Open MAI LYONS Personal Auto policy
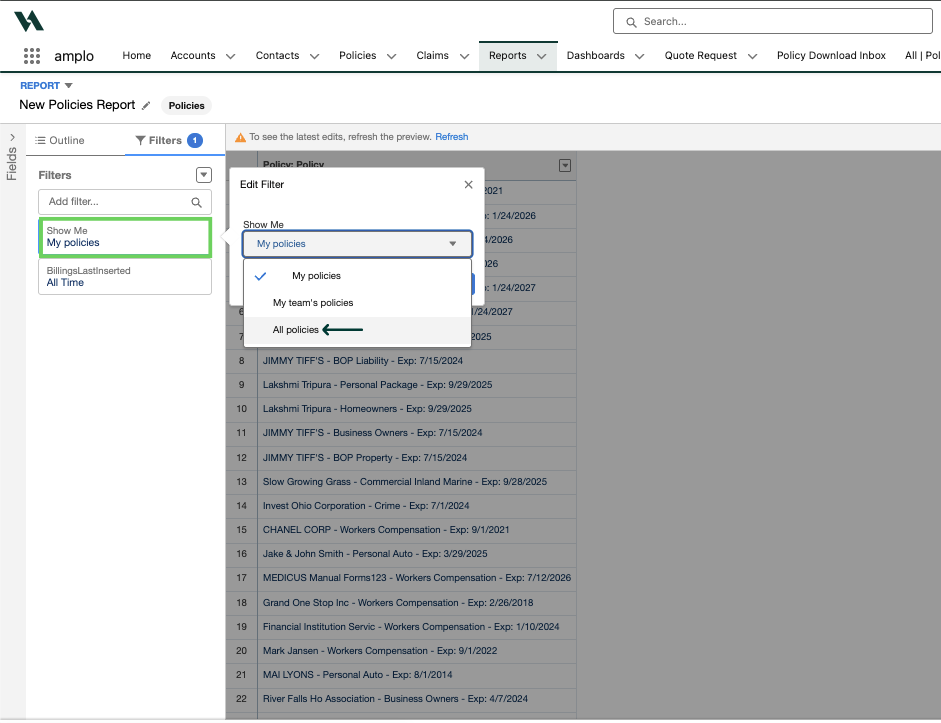The width and height of the screenshot is (941, 723). 357,675
